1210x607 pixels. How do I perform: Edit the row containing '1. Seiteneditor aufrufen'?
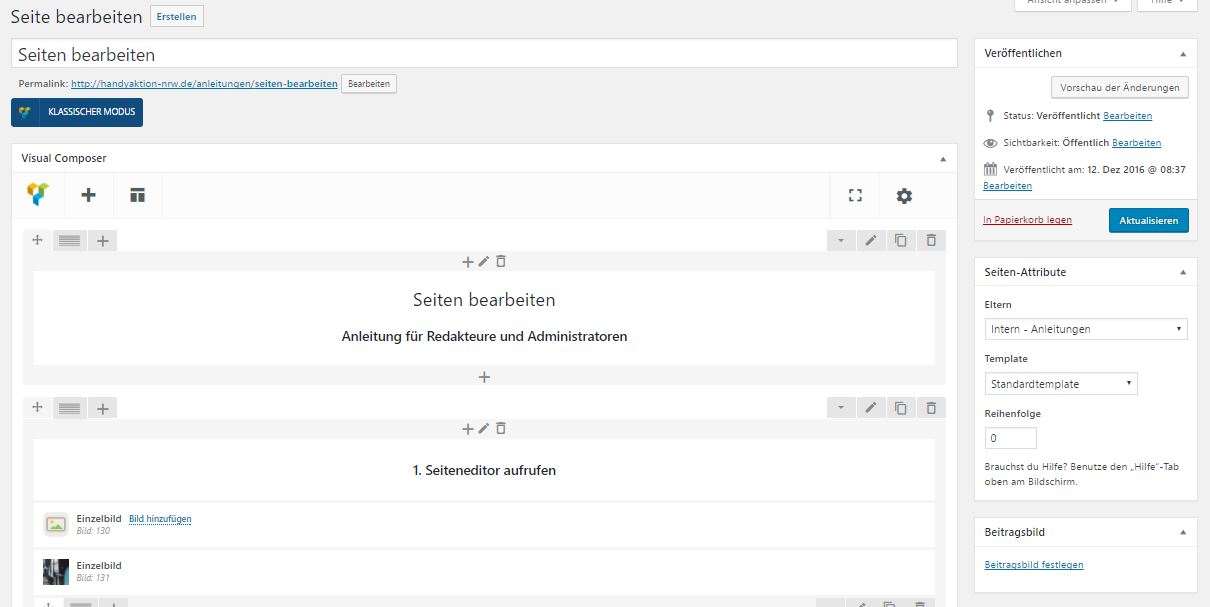coord(871,408)
